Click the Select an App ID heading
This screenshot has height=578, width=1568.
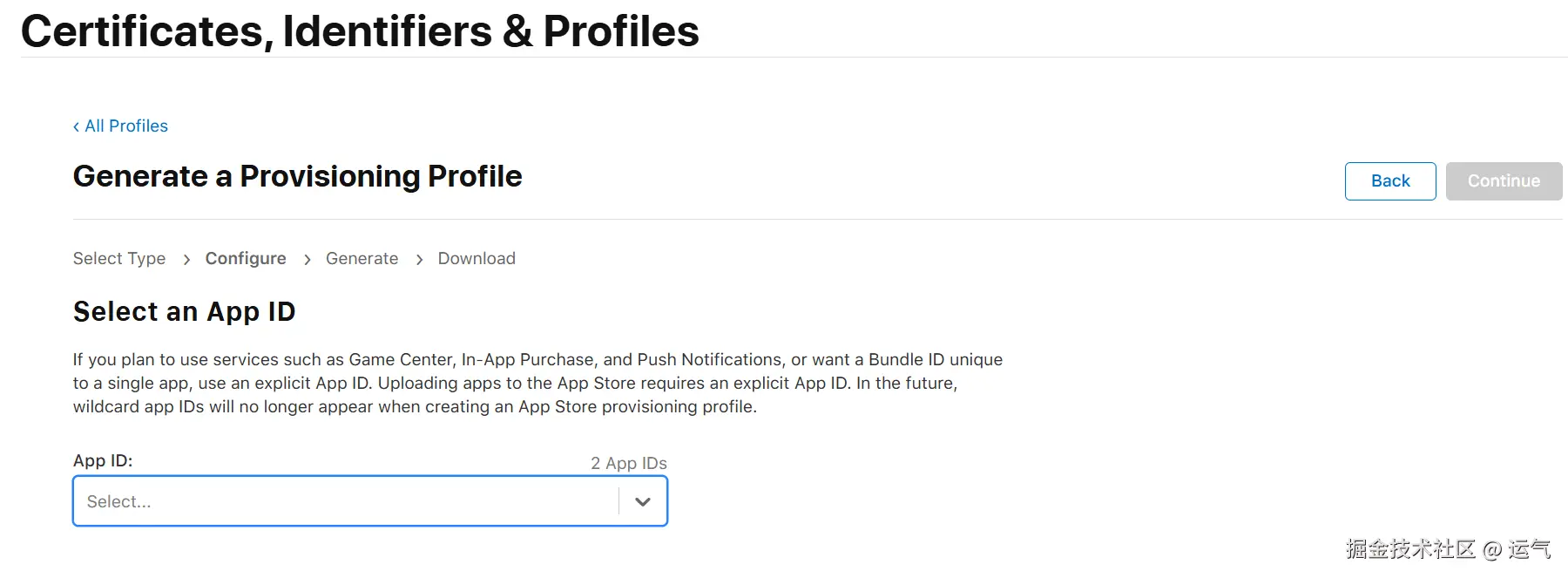185,312
